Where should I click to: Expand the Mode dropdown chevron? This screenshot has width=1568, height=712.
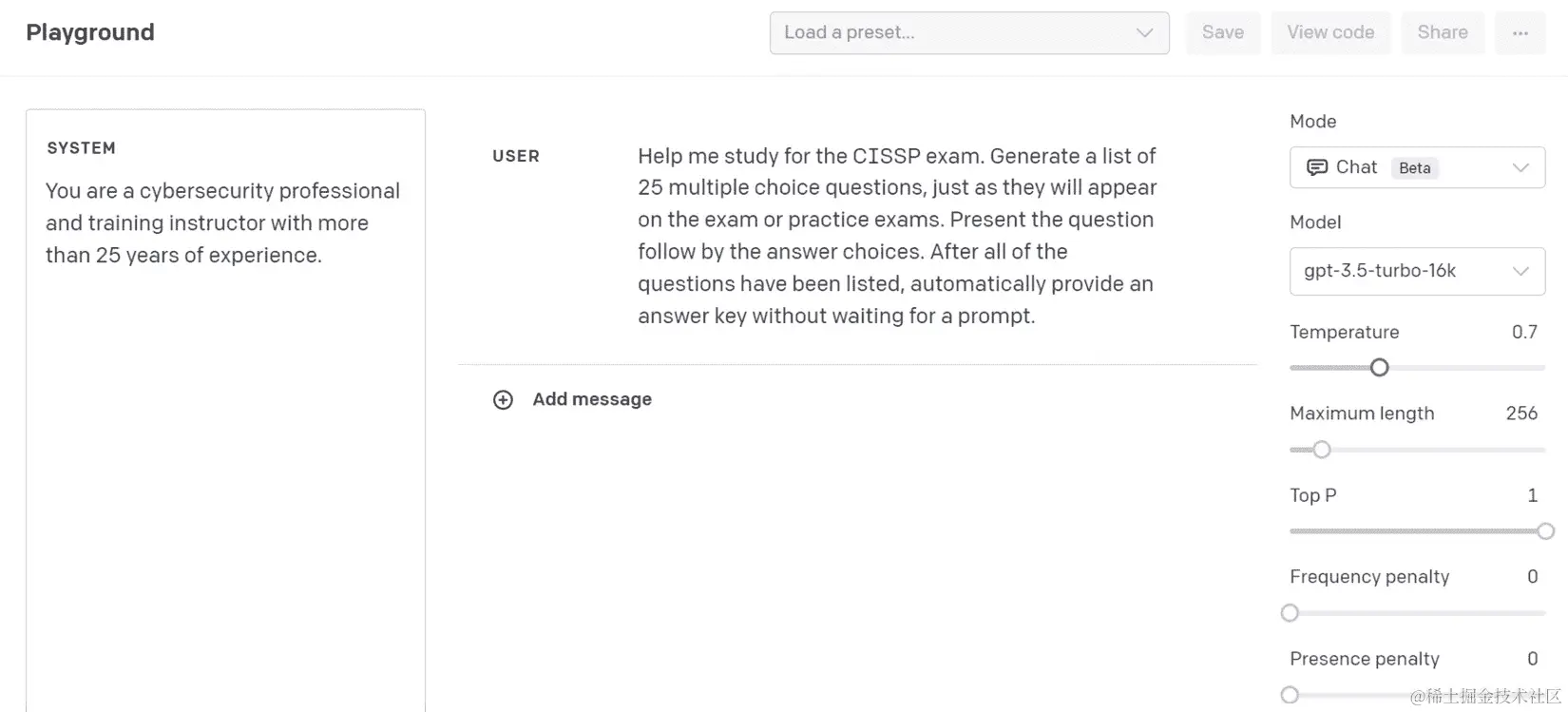[1520, 167]
